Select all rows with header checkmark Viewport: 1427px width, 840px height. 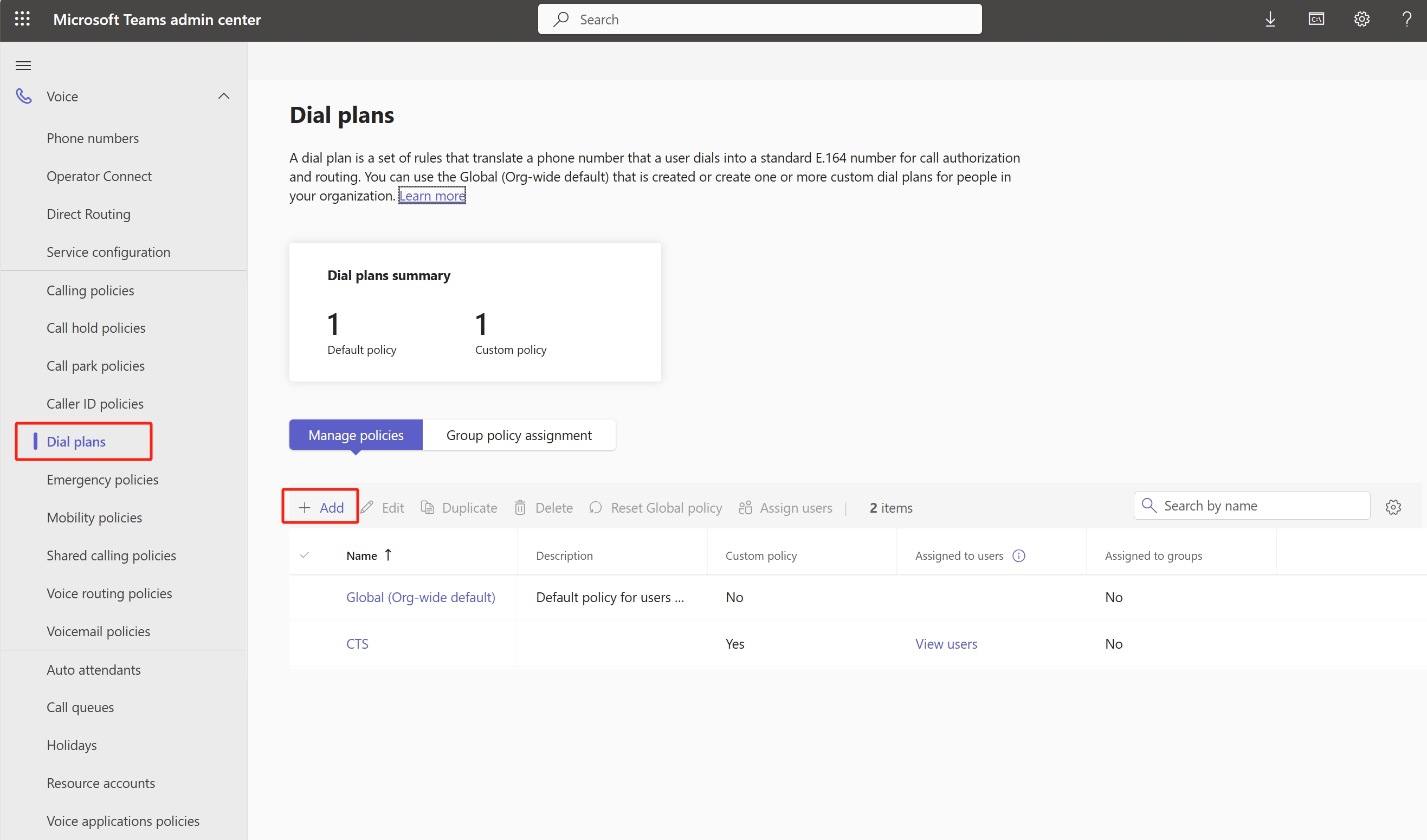tap(305, 555)
